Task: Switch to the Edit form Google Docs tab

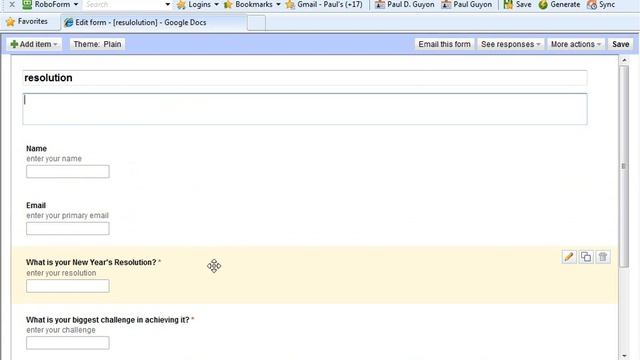Action: point(153,22)
